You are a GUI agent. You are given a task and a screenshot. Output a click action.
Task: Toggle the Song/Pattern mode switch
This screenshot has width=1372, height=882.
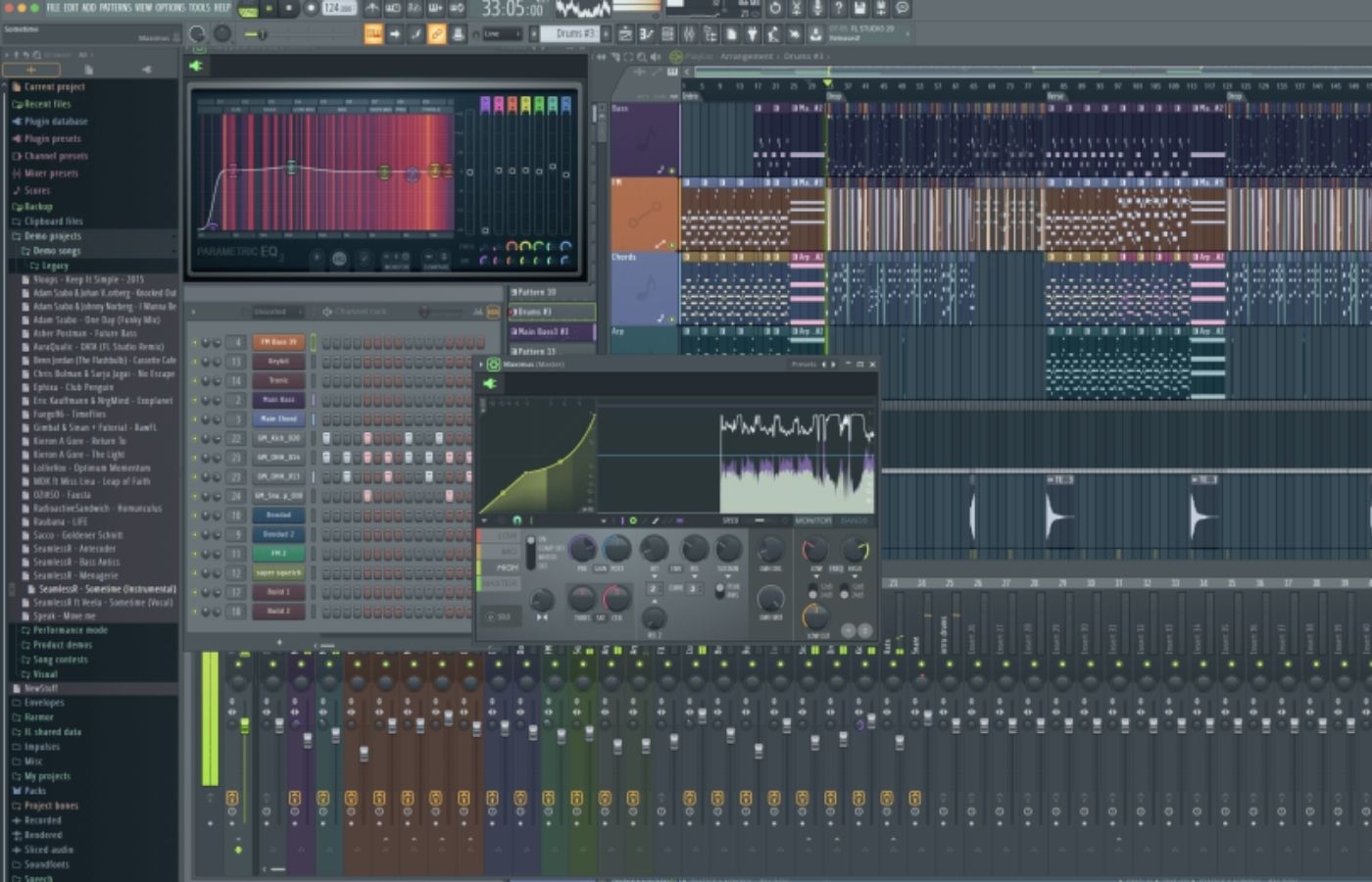tap(248, 10)
